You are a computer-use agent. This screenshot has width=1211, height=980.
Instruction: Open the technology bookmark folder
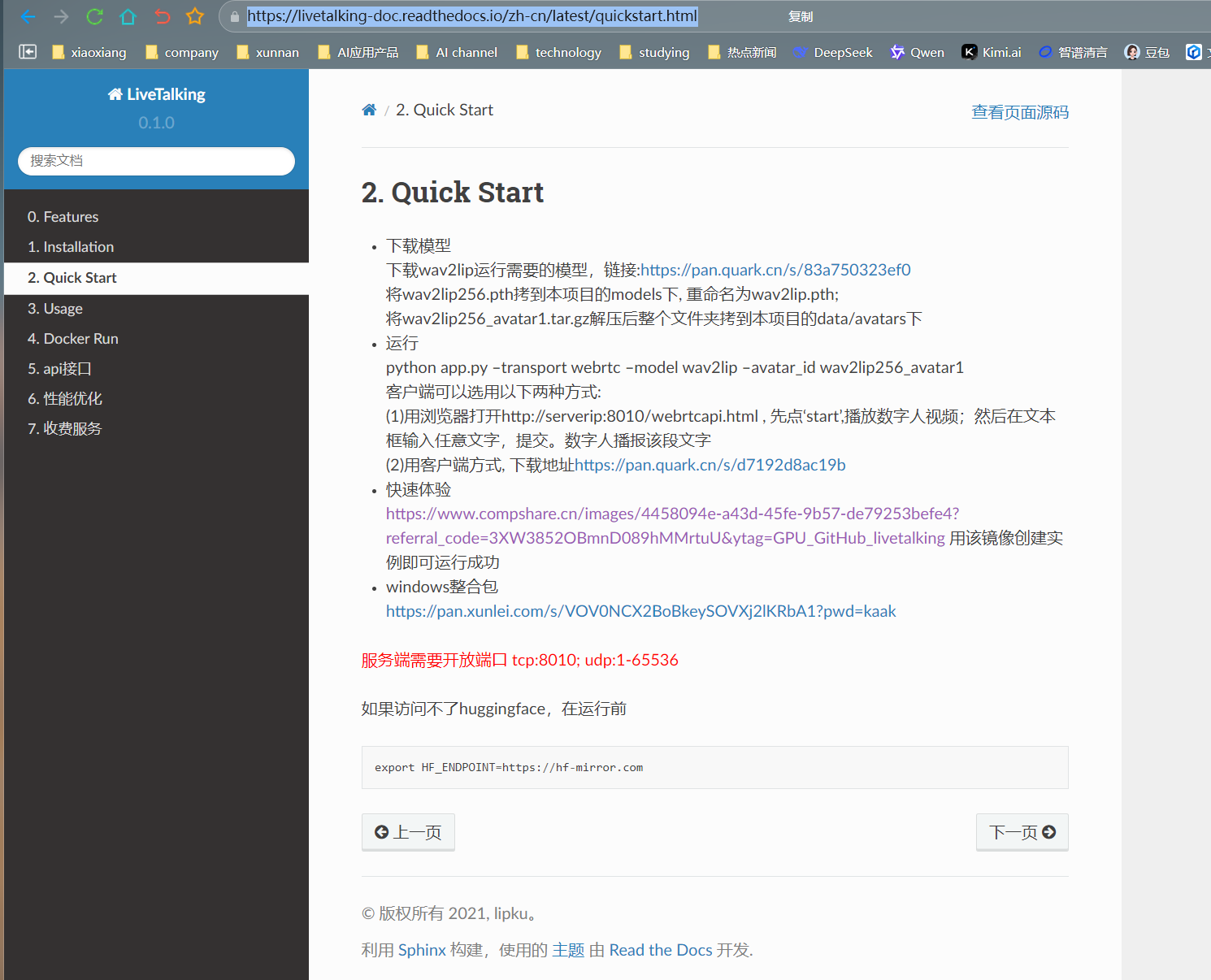(559, 52)
